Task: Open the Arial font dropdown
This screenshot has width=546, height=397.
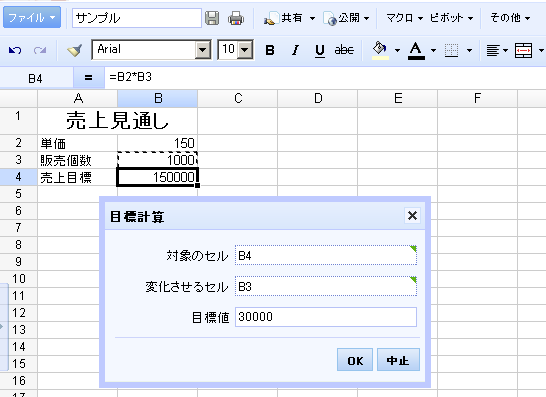Action: tap(203, 50)
